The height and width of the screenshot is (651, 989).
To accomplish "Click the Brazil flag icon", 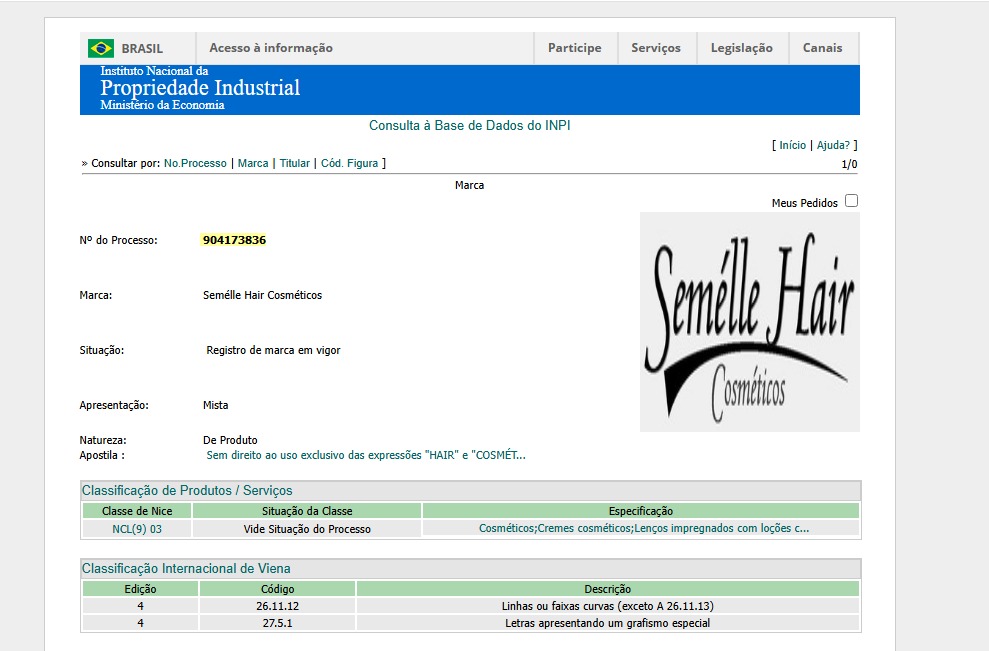I will (x=101, y=49).
